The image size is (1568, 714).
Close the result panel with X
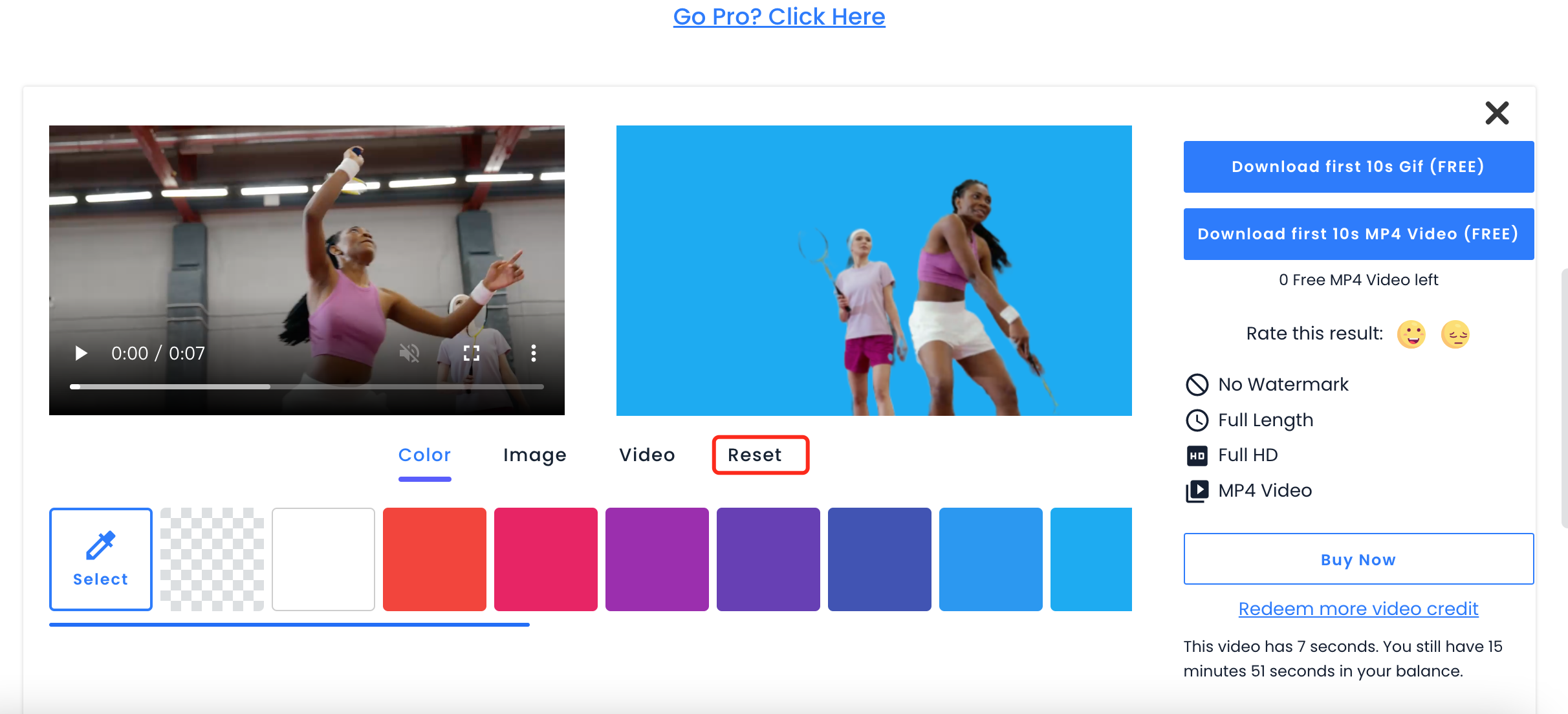[1497, 113]
